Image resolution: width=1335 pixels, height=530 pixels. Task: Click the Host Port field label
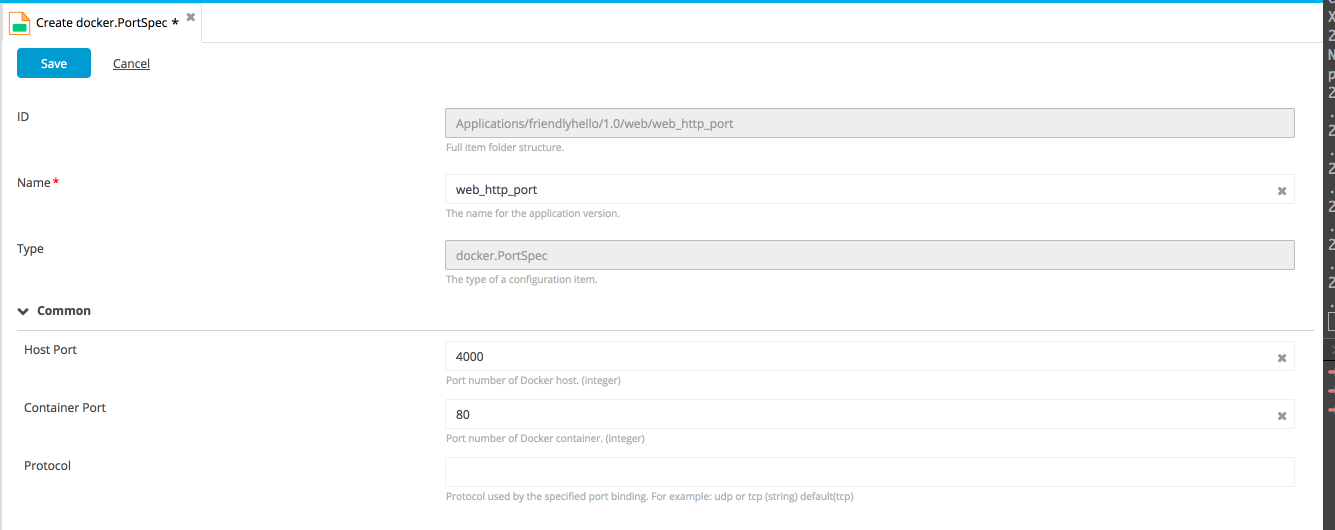tap(51, 350)
